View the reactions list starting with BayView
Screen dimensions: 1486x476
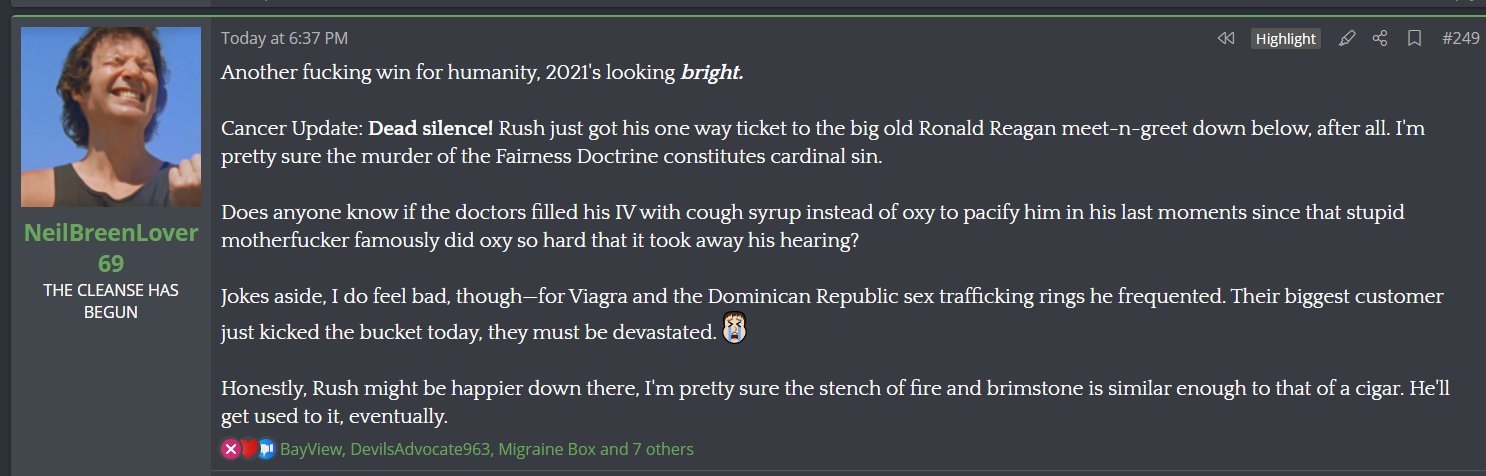tap(486, 449)
